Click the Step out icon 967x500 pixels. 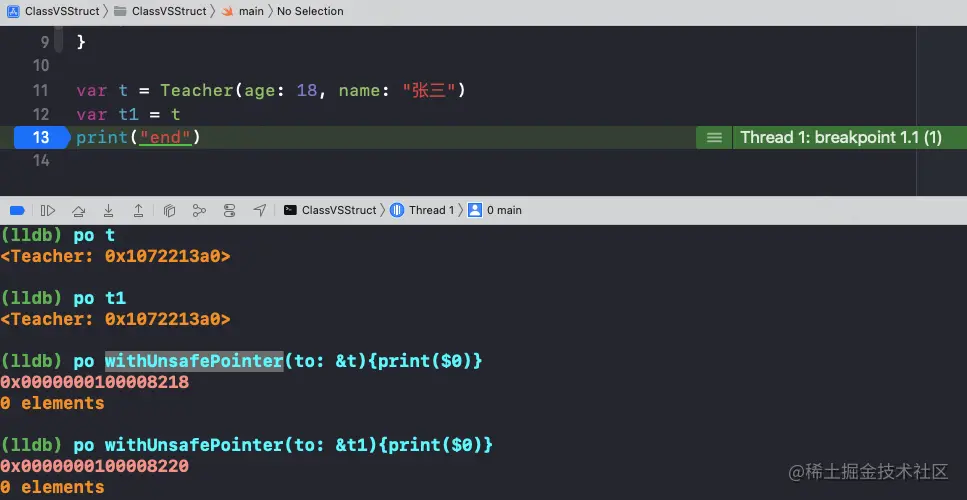tap(139, 210)
